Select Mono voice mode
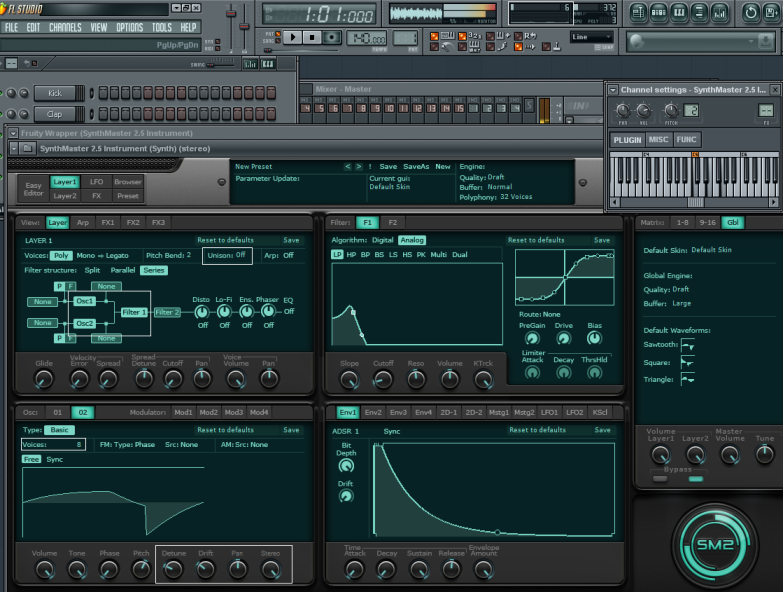Viewport: 783px width, 592px height. tap(85, 256)
